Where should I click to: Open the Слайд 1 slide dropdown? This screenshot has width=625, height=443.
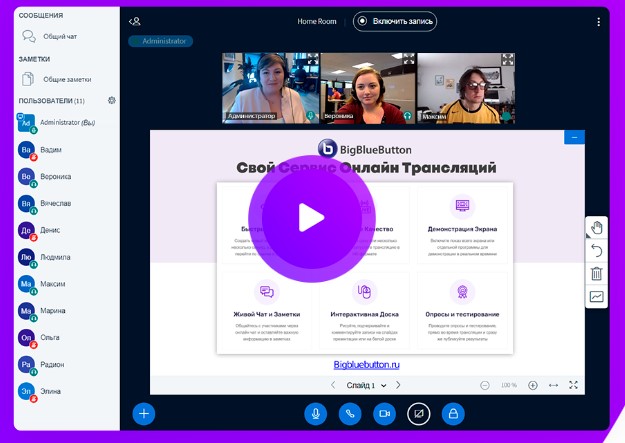pyautogui.click(x=366, y=385)
